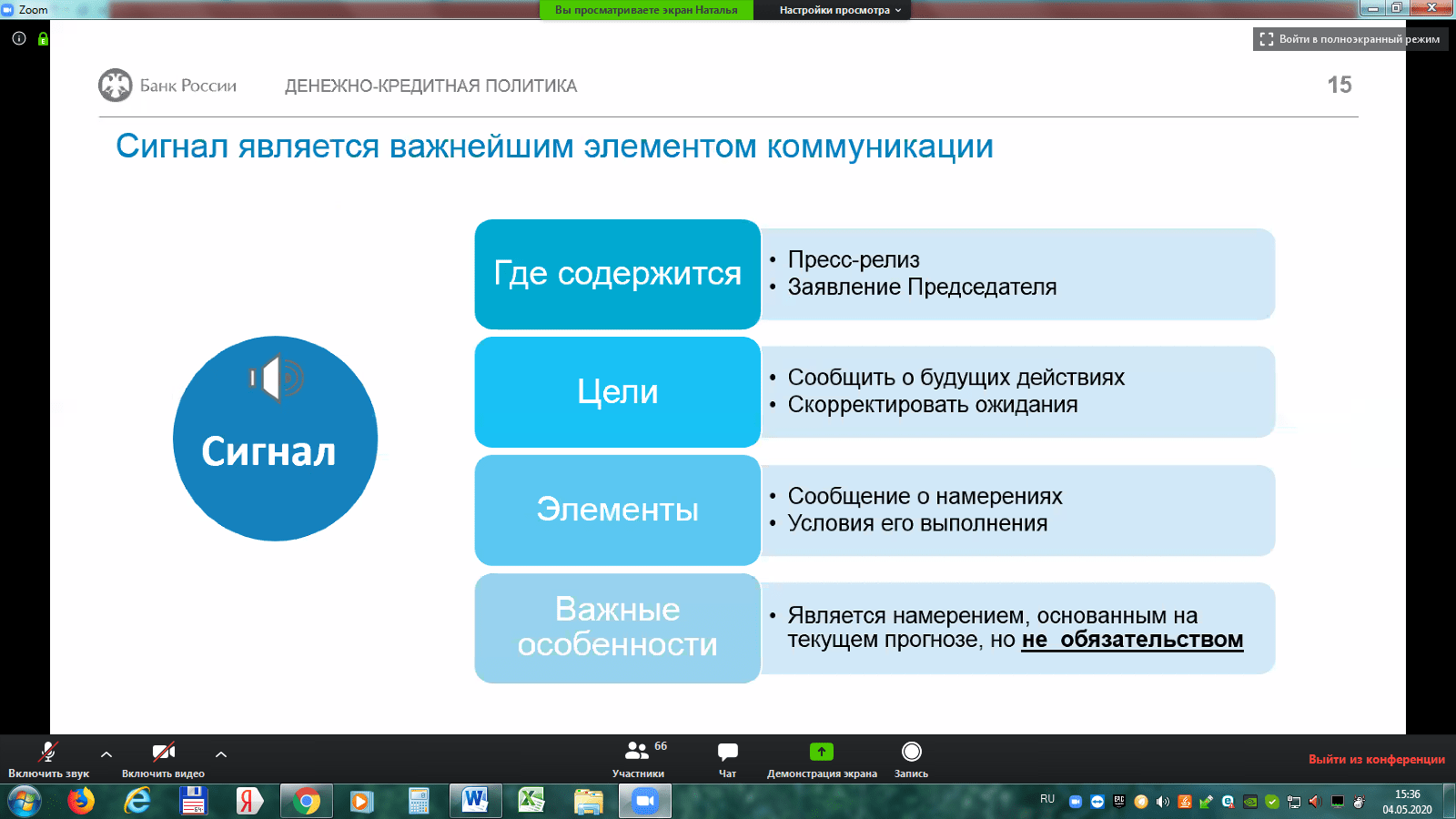This screenshot has height=819, width=1456.
Task: Open Microsoft Excel from taskbar
Action: tap(531, 801)
